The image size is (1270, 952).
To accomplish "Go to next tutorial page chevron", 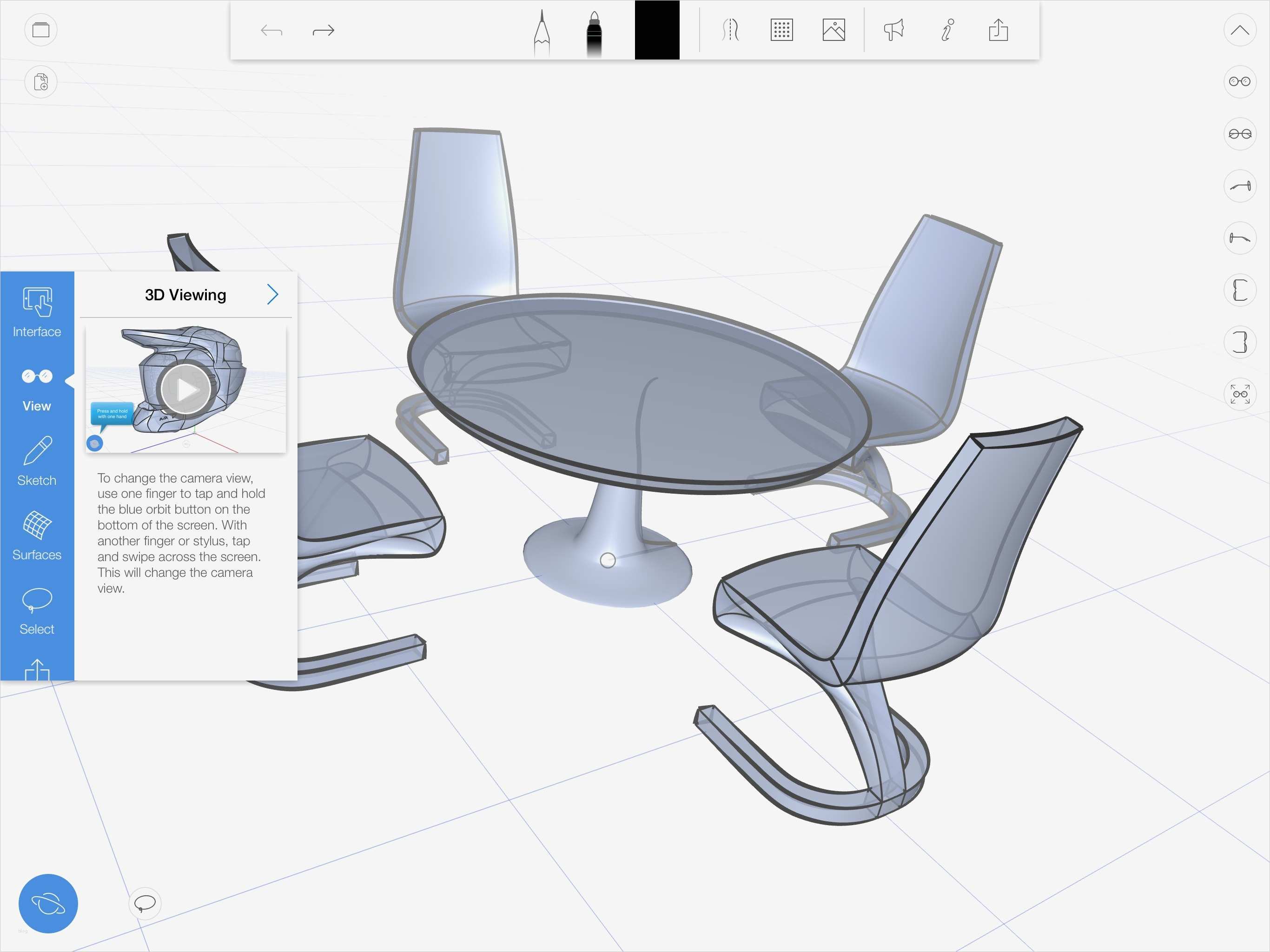I will pyautogui.click(x=273, y=295).
